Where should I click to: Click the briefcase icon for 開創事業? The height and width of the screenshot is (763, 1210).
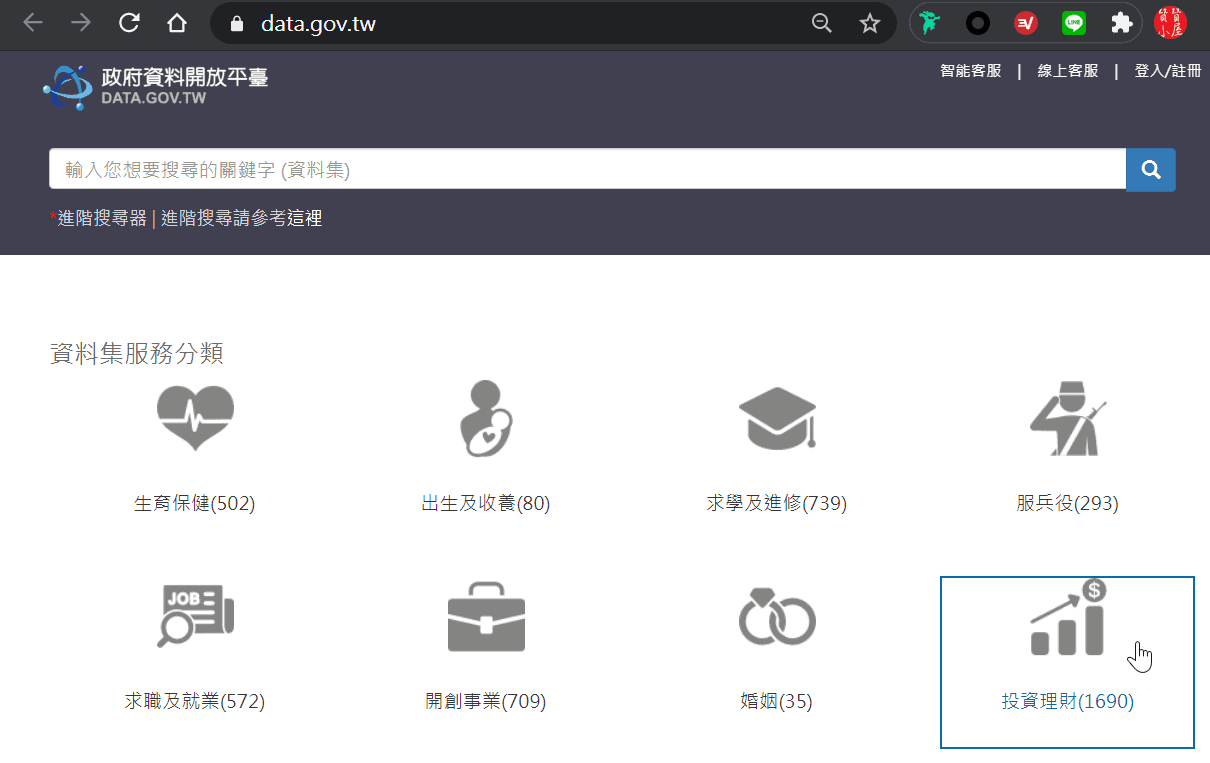coord(485,615)
